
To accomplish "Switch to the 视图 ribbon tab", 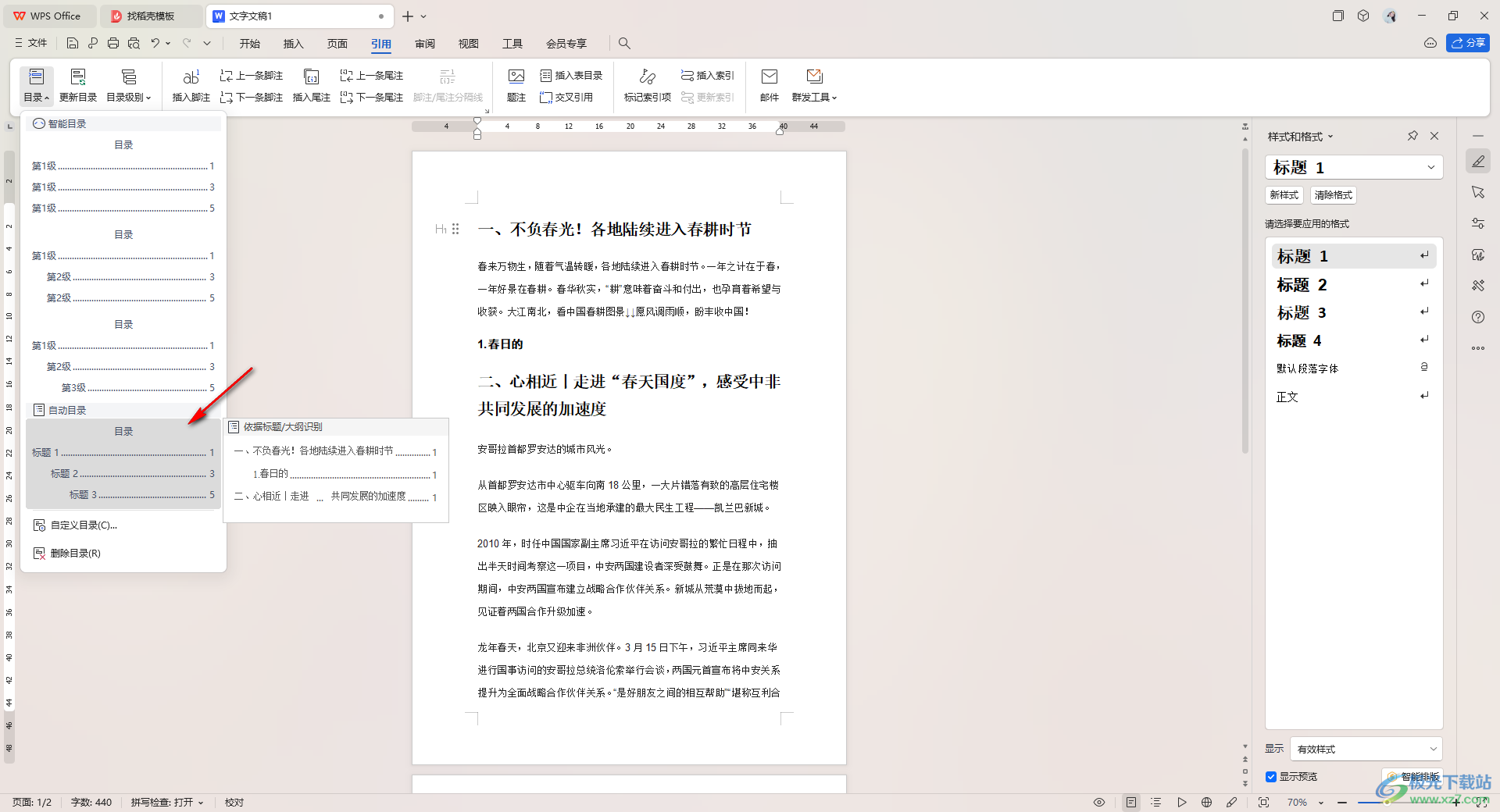I will click(x=469, y=44).
